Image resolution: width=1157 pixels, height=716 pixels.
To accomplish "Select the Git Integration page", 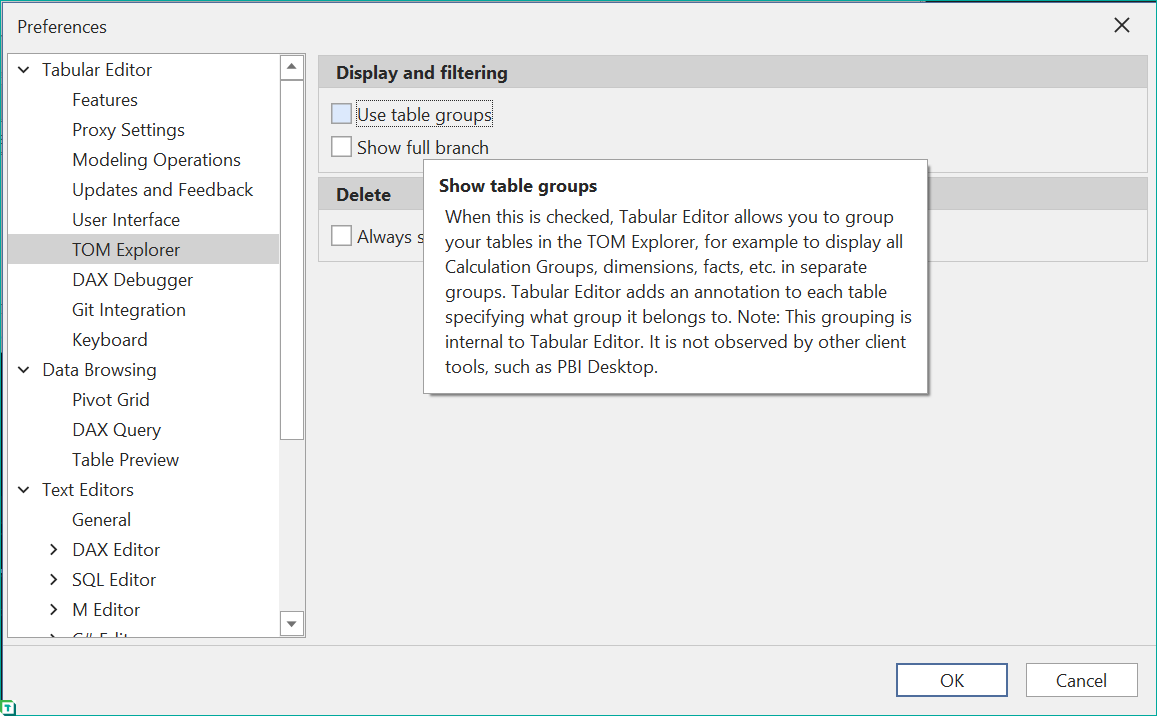I will coord(128,309).
